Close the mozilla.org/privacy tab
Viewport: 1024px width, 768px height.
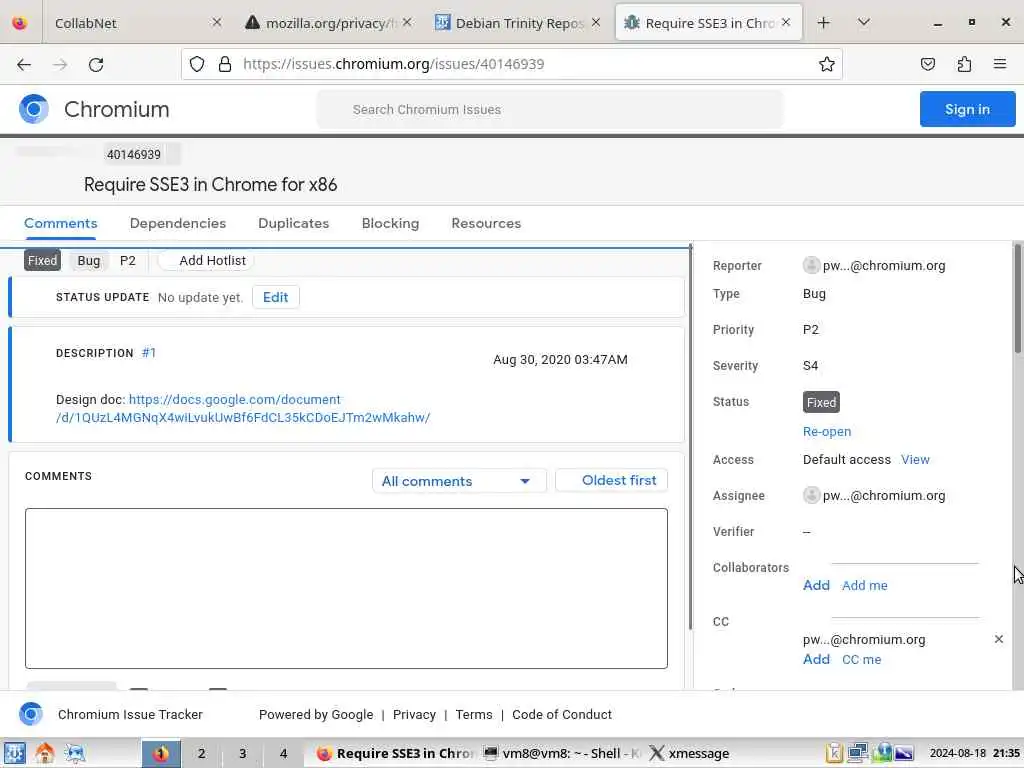pos(407,23)
